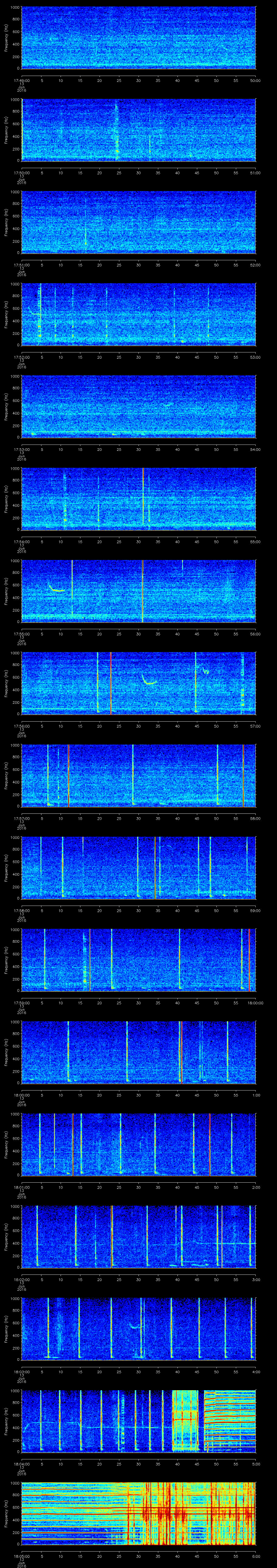
Task: Choose the spectrogram panel starting at 17:59:00
Action: coord(139,960)
